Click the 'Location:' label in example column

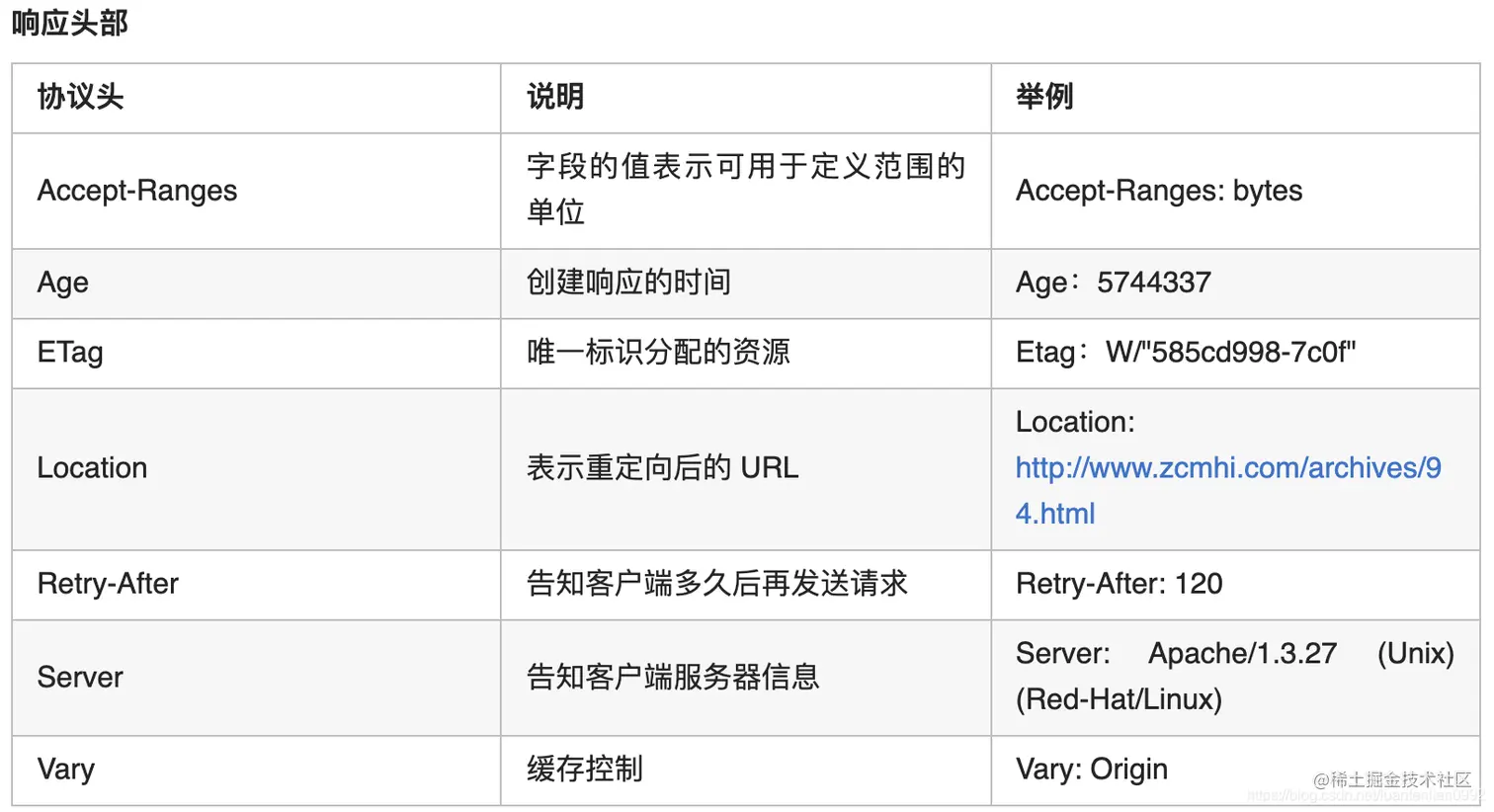(x=1075, y=422)
